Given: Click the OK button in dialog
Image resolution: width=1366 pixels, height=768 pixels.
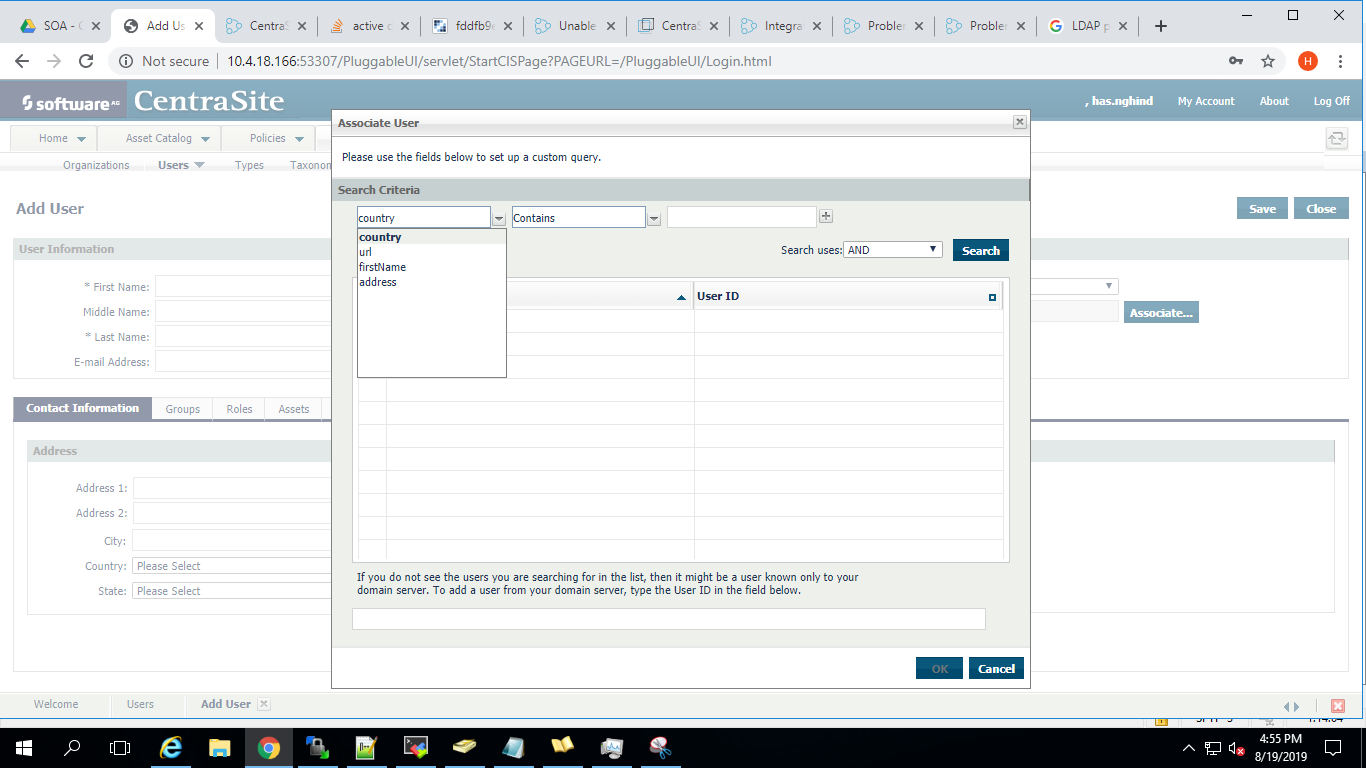Looking at the screenshot, I should coord(939,668).
